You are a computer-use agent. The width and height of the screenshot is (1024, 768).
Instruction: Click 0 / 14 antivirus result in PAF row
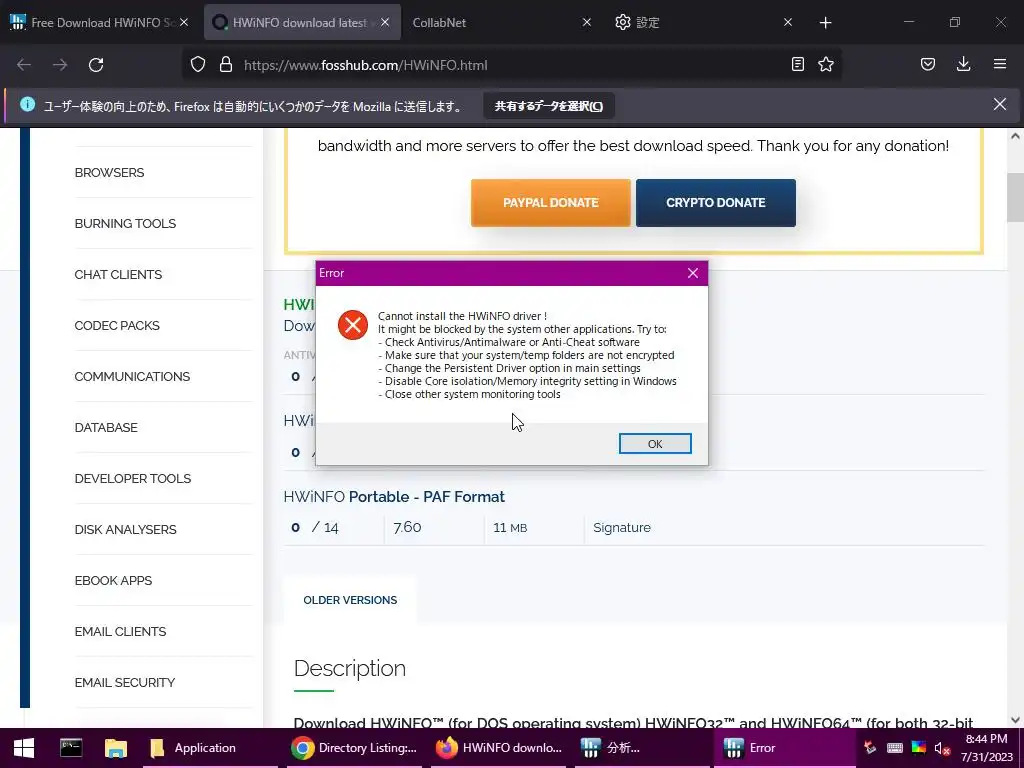[315, 528]
